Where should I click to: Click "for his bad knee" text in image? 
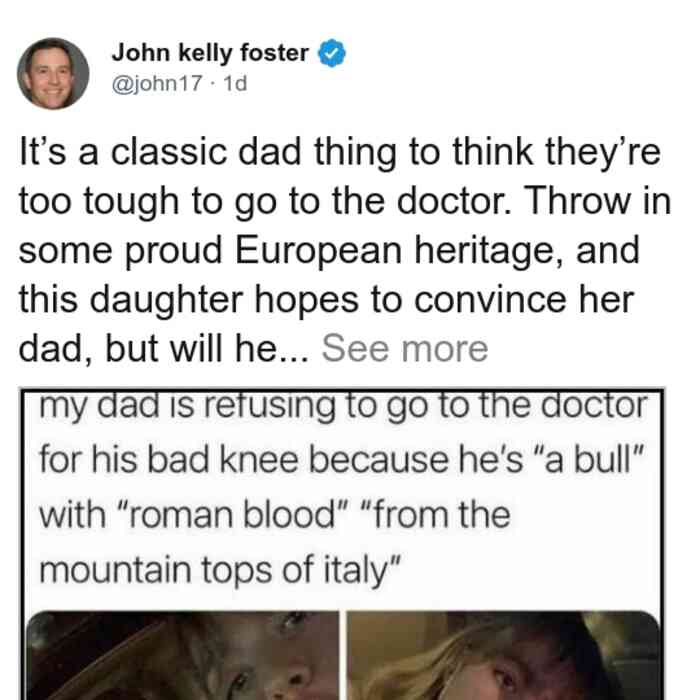(x=169, y=460)
